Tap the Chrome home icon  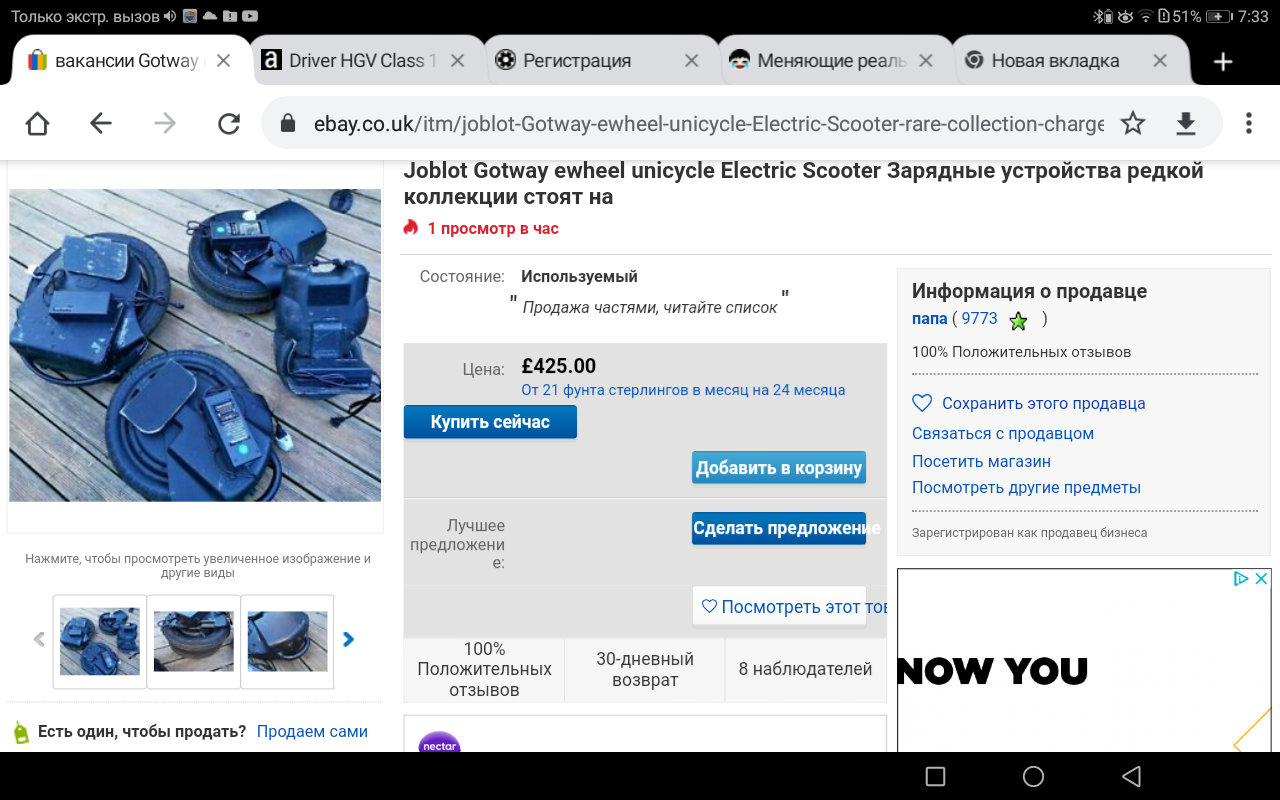click(37, 123)
